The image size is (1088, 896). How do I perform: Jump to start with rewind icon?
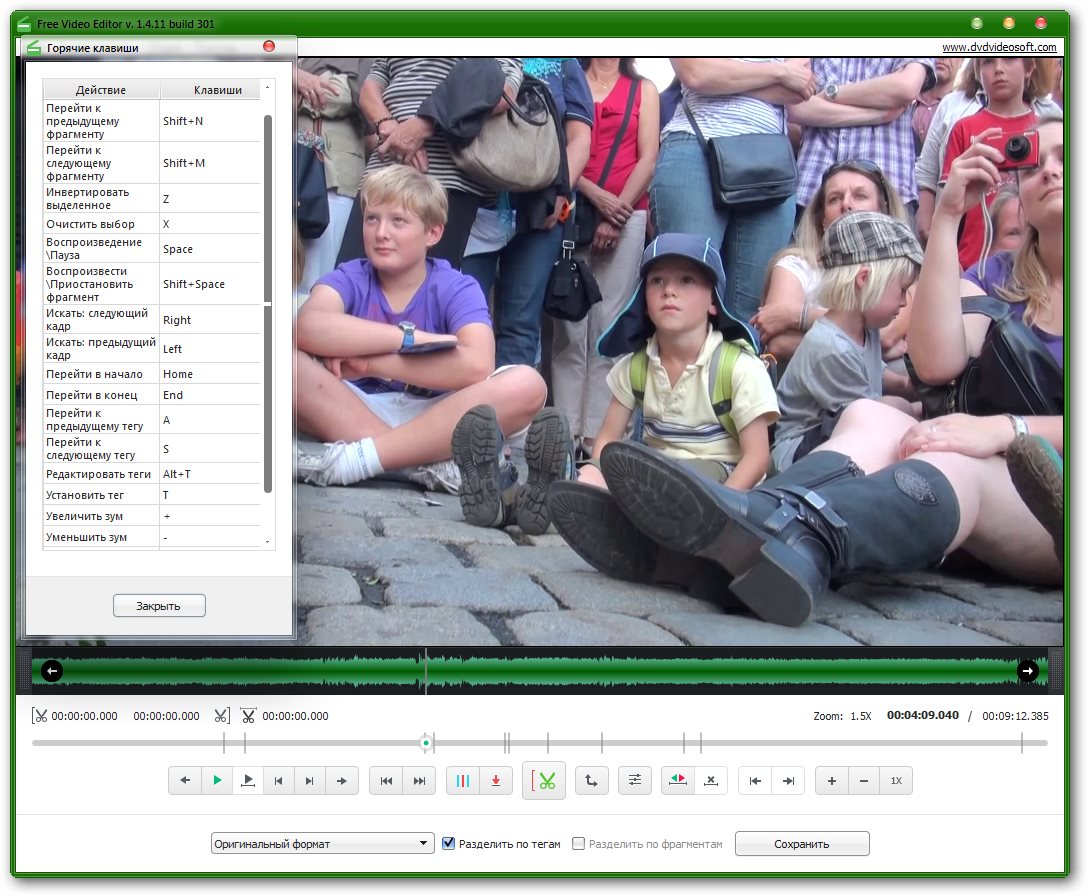[386, 781]
